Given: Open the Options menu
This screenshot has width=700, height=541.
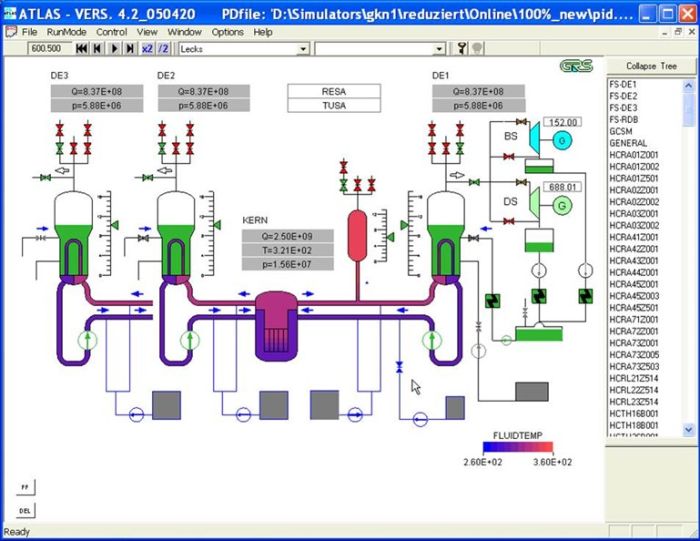Looking at the screenshot, I should [228, 32].
